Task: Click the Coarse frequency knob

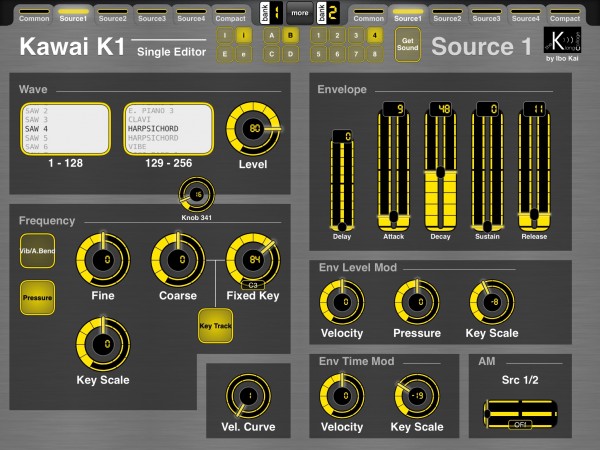Action: click(x=178, y=260)
